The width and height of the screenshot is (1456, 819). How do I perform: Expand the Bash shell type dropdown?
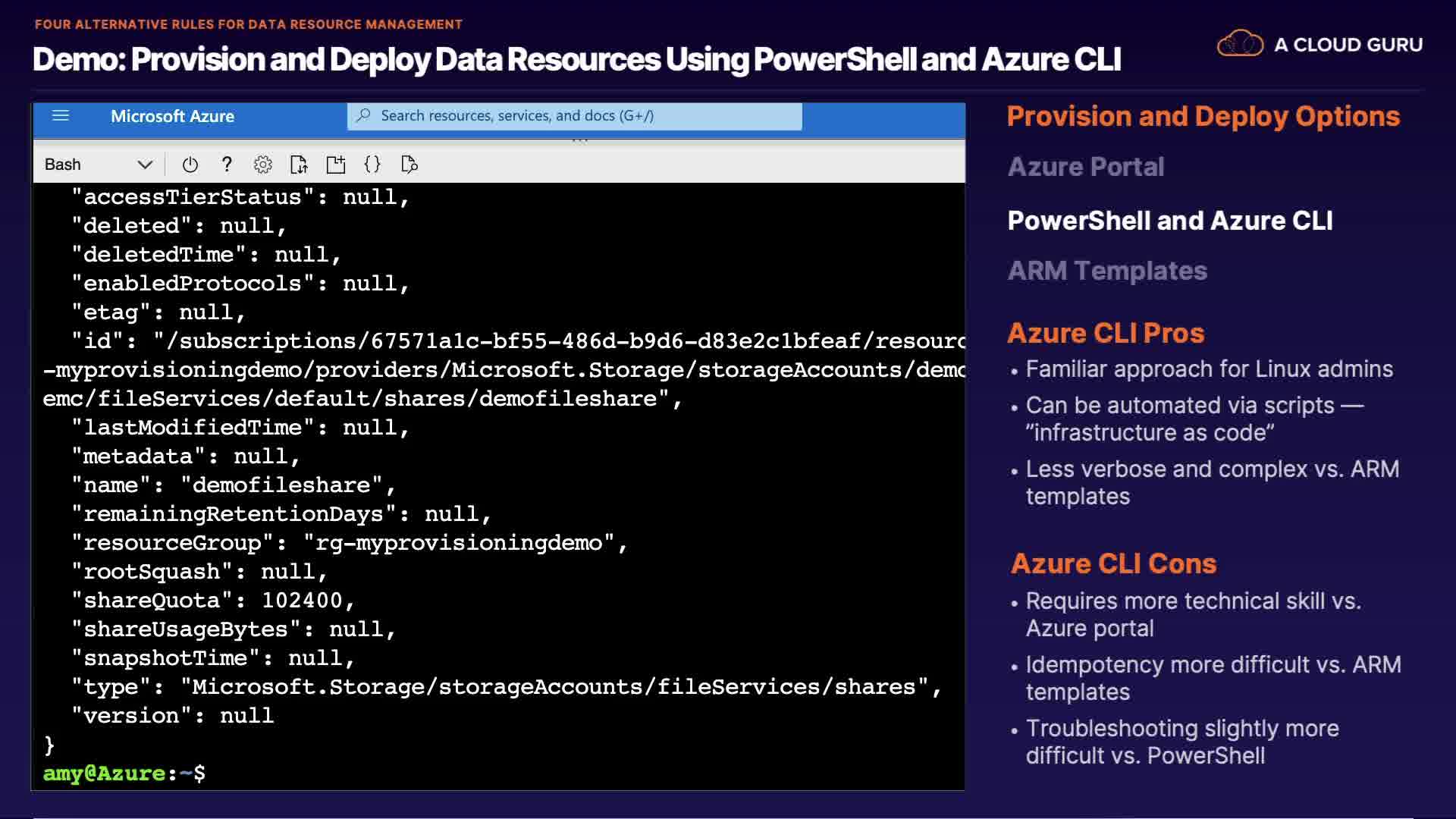coord(145,165)
